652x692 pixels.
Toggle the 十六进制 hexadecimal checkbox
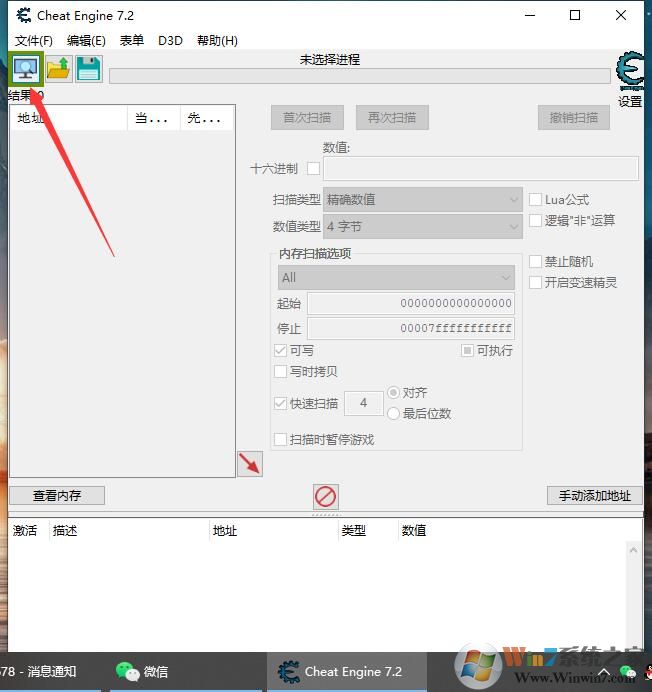point(314,169)
